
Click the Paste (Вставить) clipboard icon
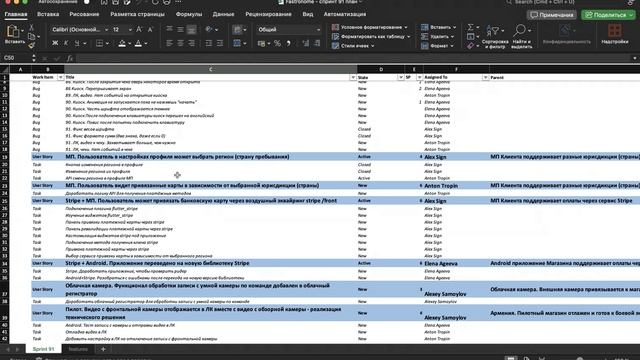[x=13, y=31]
